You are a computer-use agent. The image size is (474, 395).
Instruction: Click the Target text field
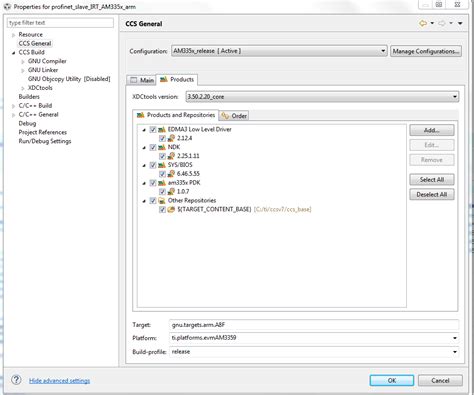click(314, 324)
